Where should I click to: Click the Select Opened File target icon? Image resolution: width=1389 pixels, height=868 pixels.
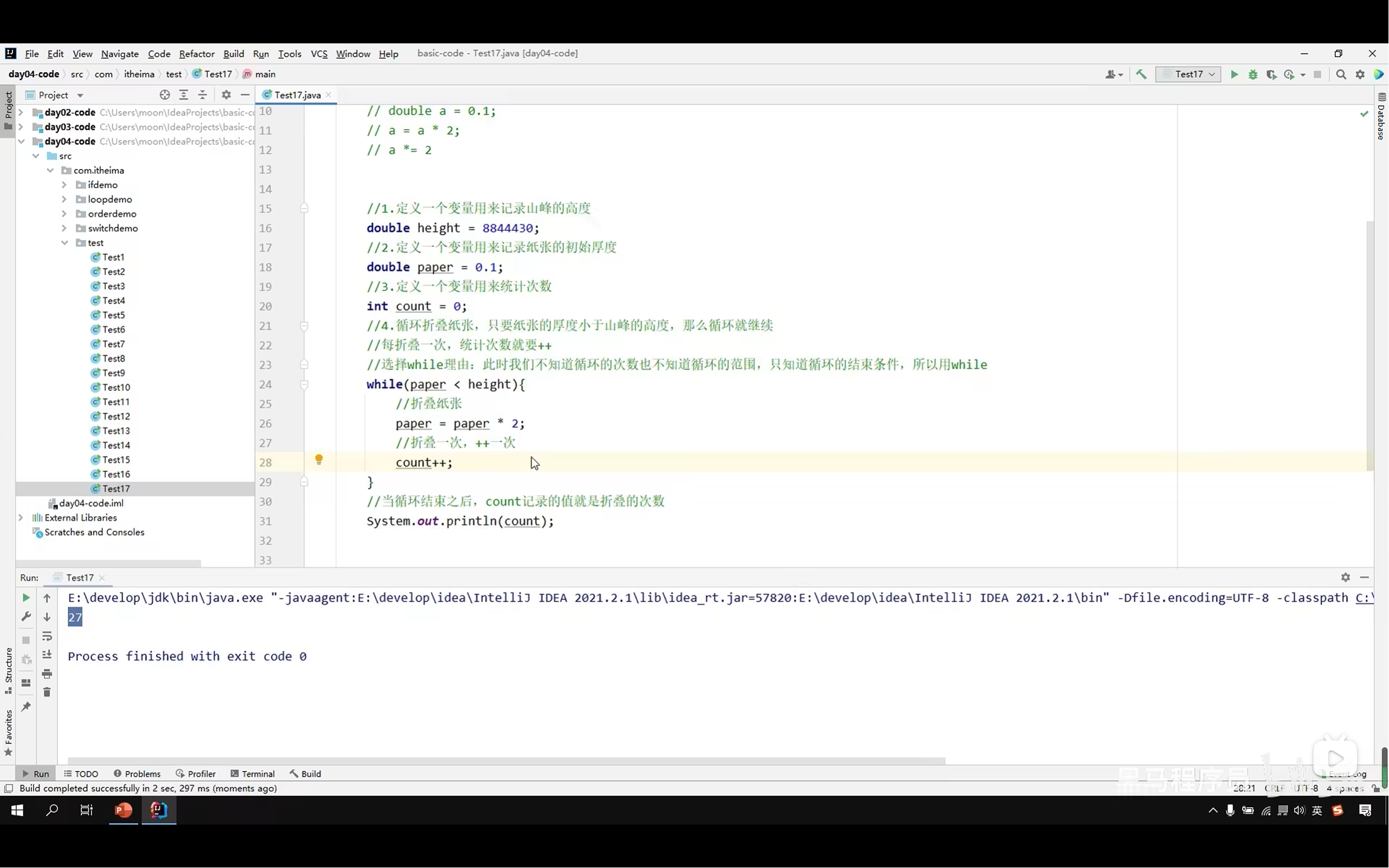tap(165, 95)
